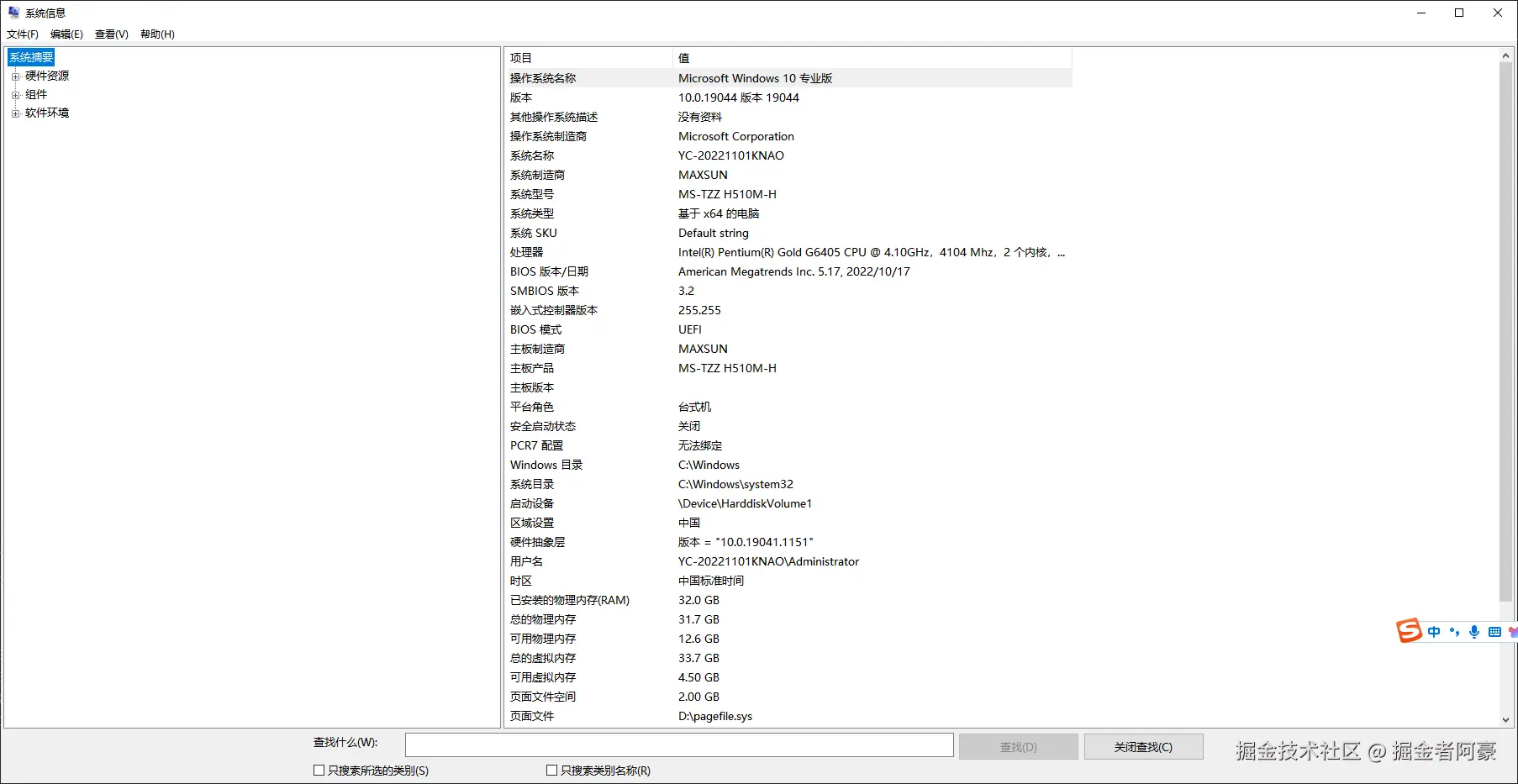
Task: Click the 33.7 GB value
Action: [699, 658]
